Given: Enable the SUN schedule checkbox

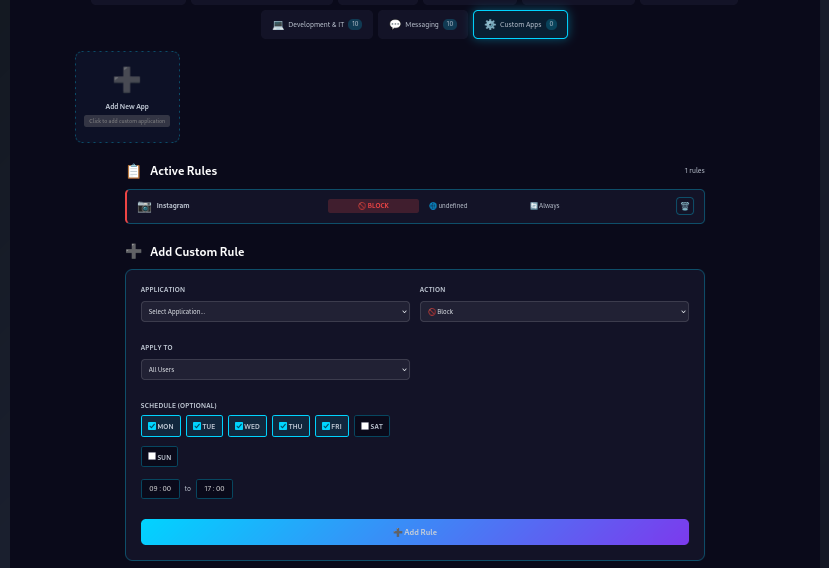Looking at the screenshot, I should pyautogui.click(x=151, y=457).
